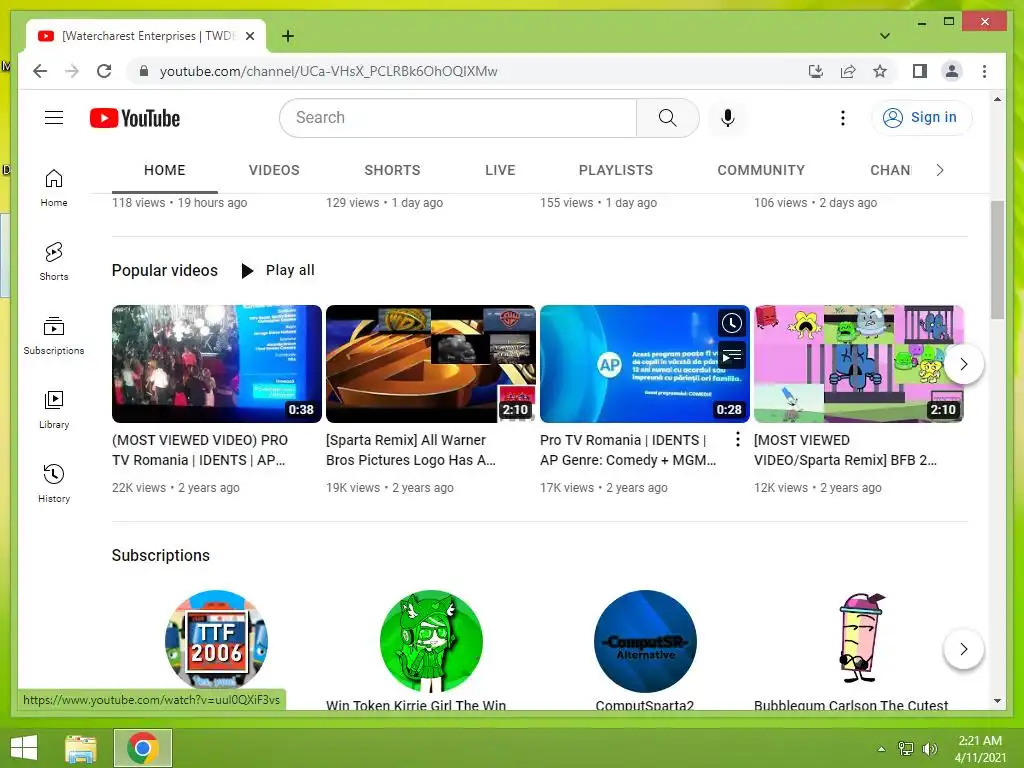
Task: Click the scrollbar down arrow
Action: (x=997, y=701)
